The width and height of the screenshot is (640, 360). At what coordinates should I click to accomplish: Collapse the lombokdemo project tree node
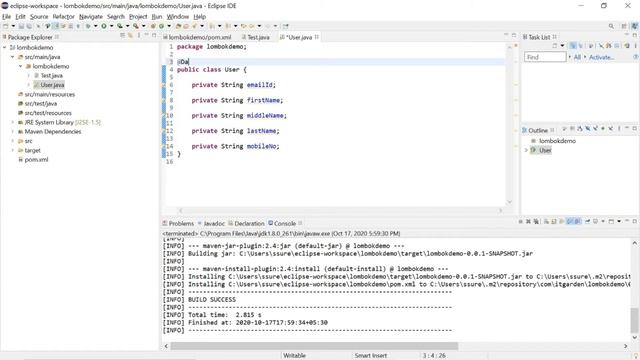click(x=4, y=47)
